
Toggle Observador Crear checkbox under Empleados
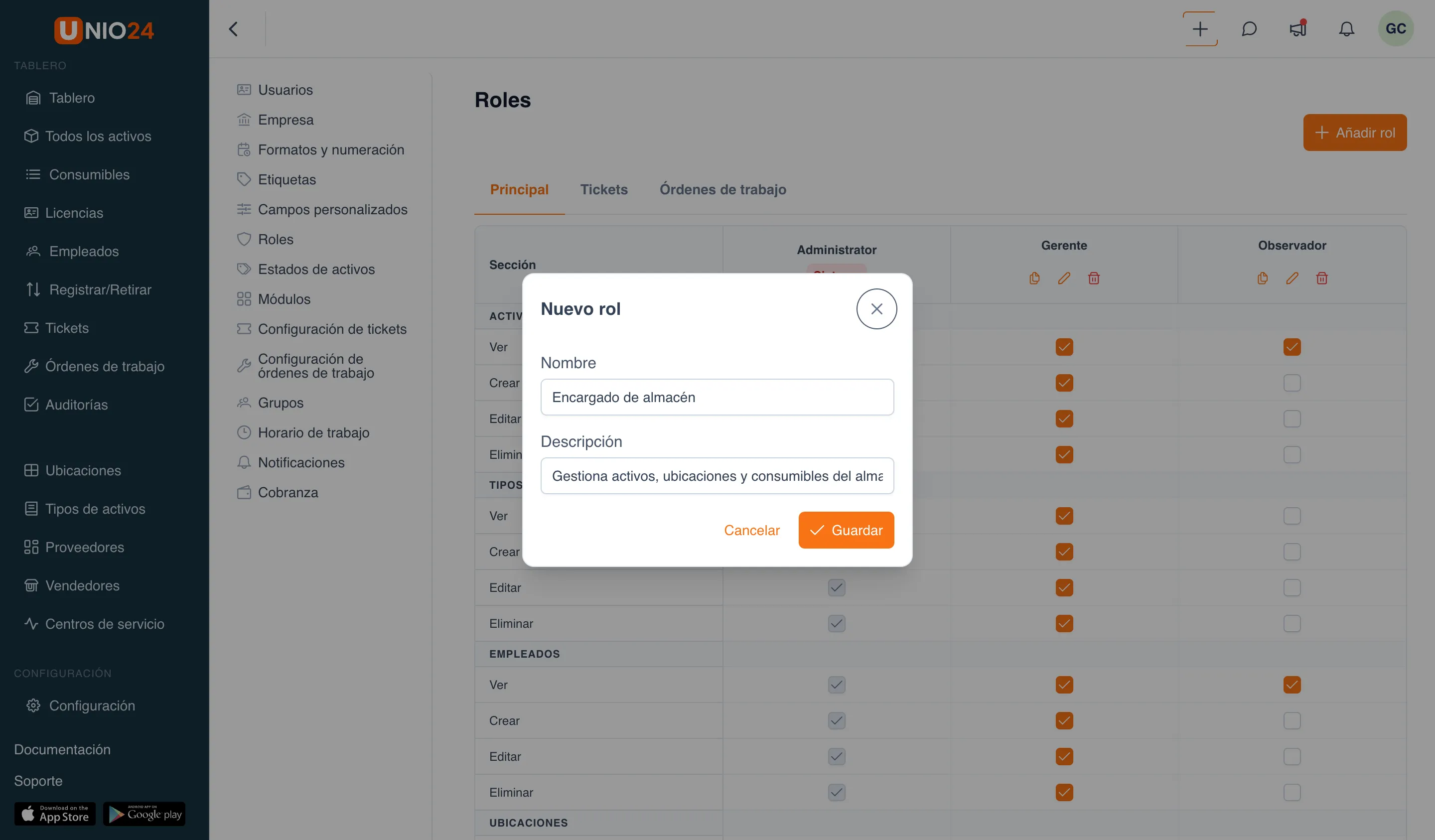click(1291, 720)
